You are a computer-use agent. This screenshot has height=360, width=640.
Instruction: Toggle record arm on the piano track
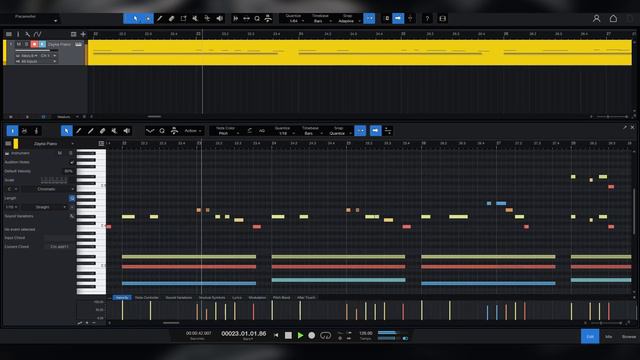(34, 44)
